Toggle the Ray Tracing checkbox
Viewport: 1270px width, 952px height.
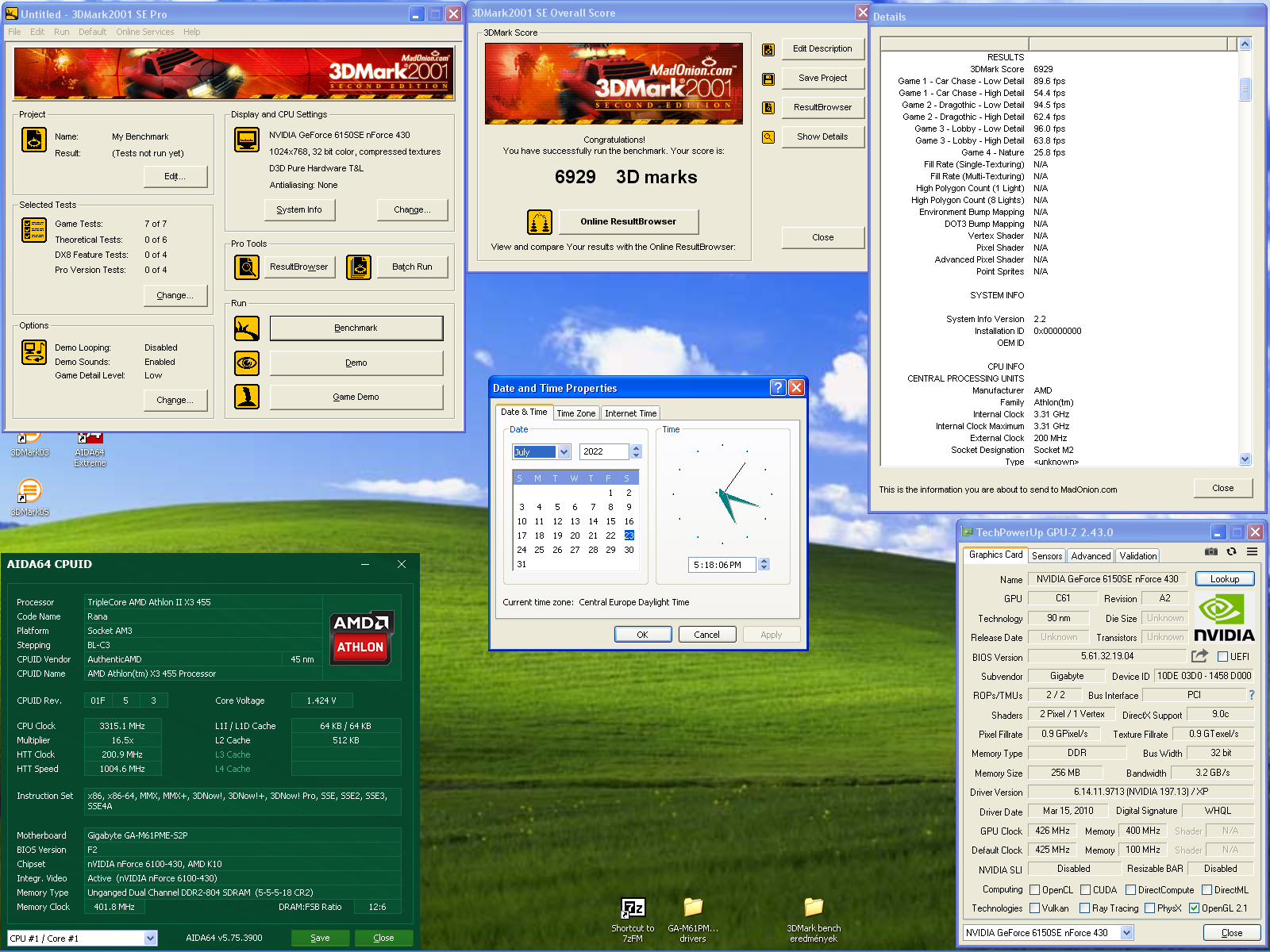point(1084,908)
